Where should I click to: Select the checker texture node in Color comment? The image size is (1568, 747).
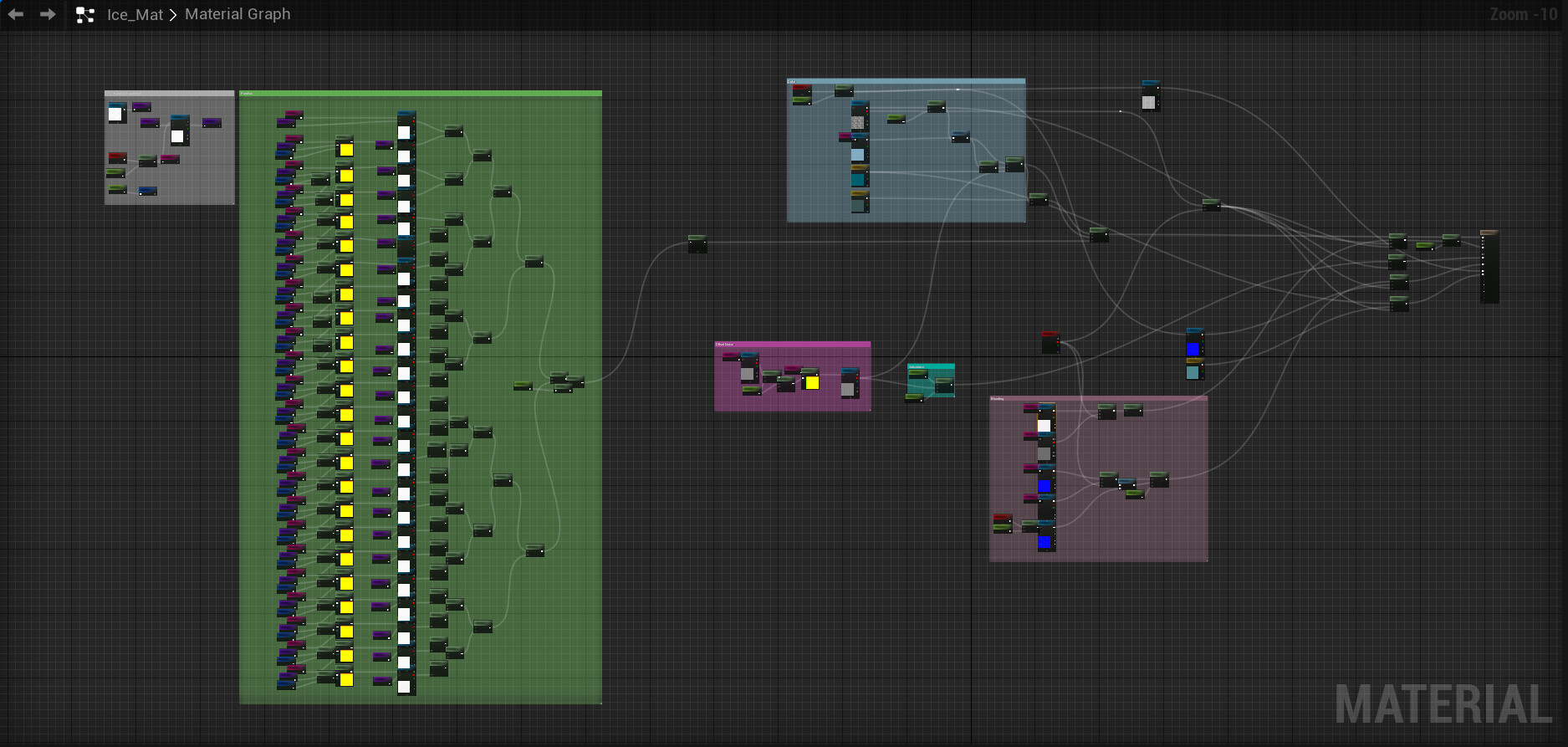860,115
